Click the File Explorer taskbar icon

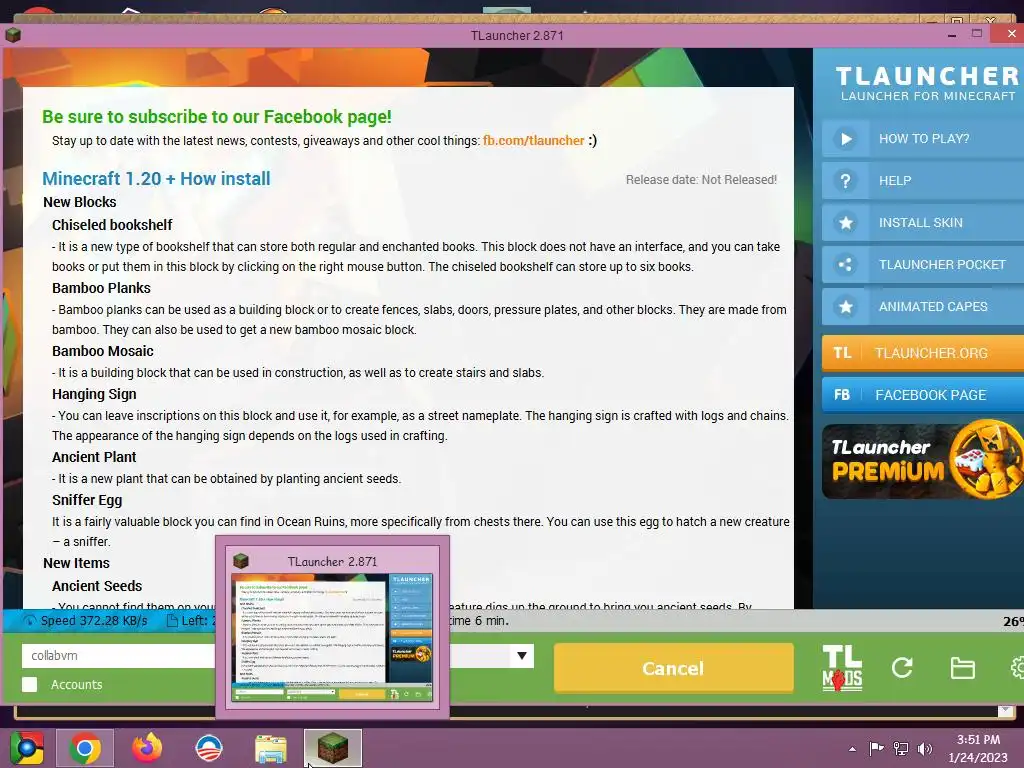click(270, 748)
